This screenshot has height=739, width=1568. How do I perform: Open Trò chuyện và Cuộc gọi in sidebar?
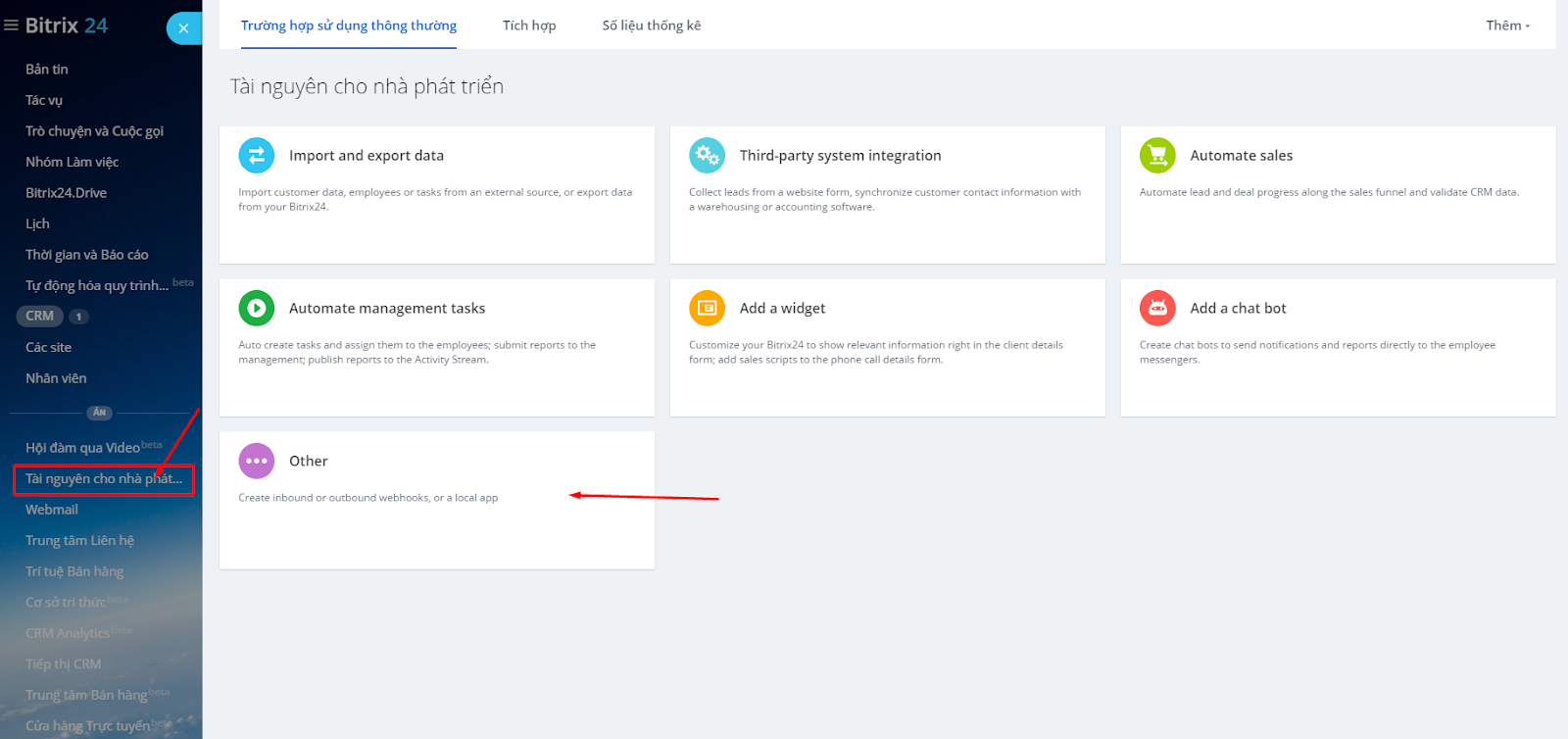pyautogui.click(x=94, y=131)
